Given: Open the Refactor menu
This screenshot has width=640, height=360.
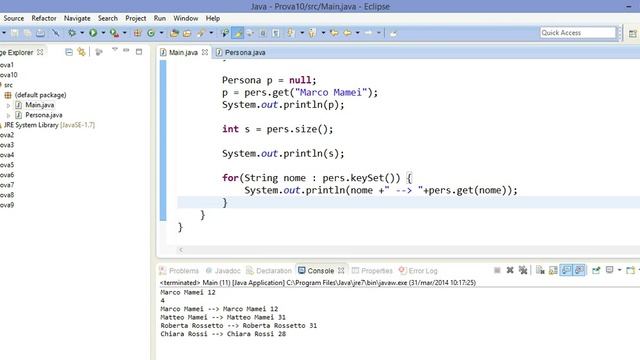Looking at the screenshot, I should [44, 18].
